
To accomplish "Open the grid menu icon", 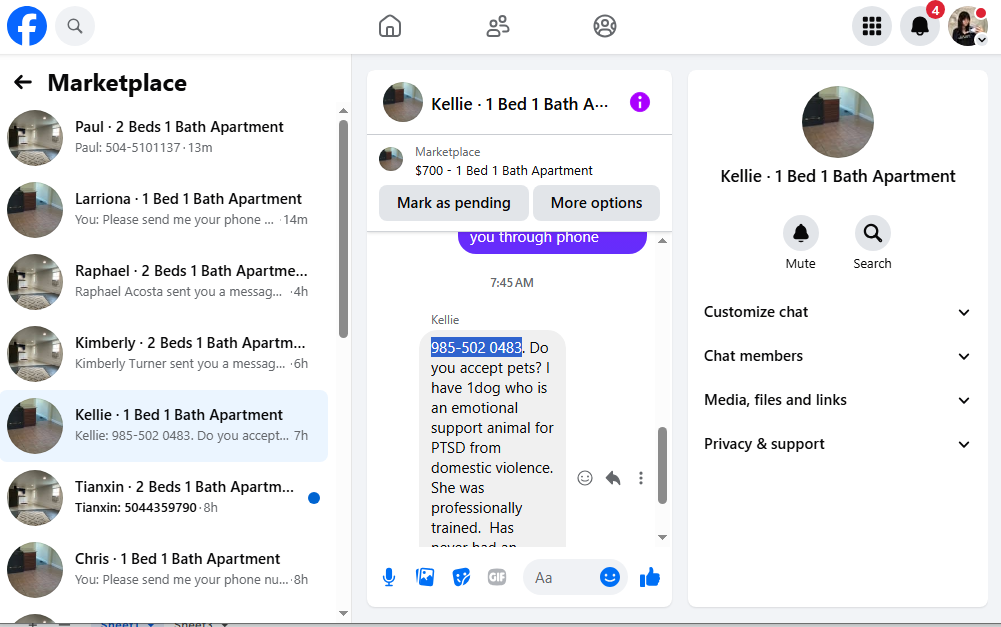I will click(871, 26).
